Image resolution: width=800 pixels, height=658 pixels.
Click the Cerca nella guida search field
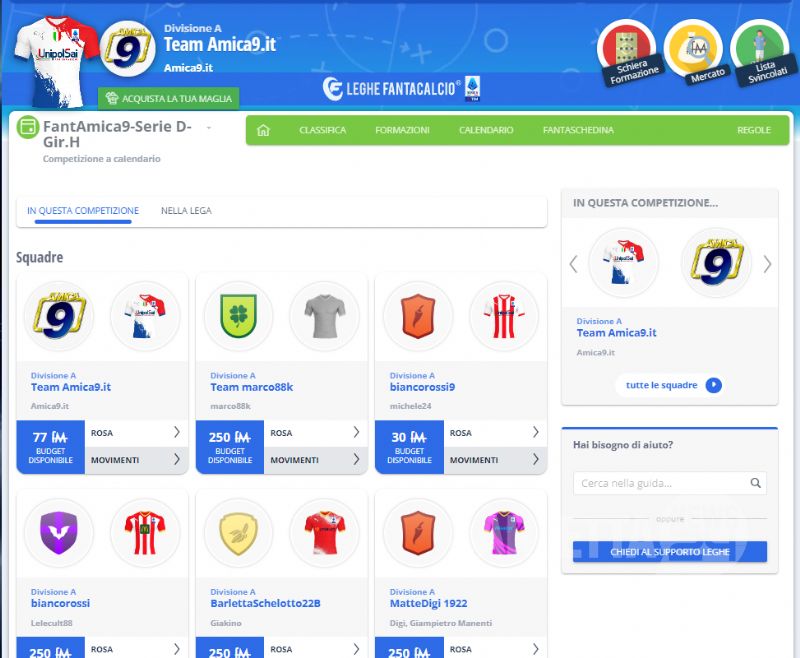point(660,483)
